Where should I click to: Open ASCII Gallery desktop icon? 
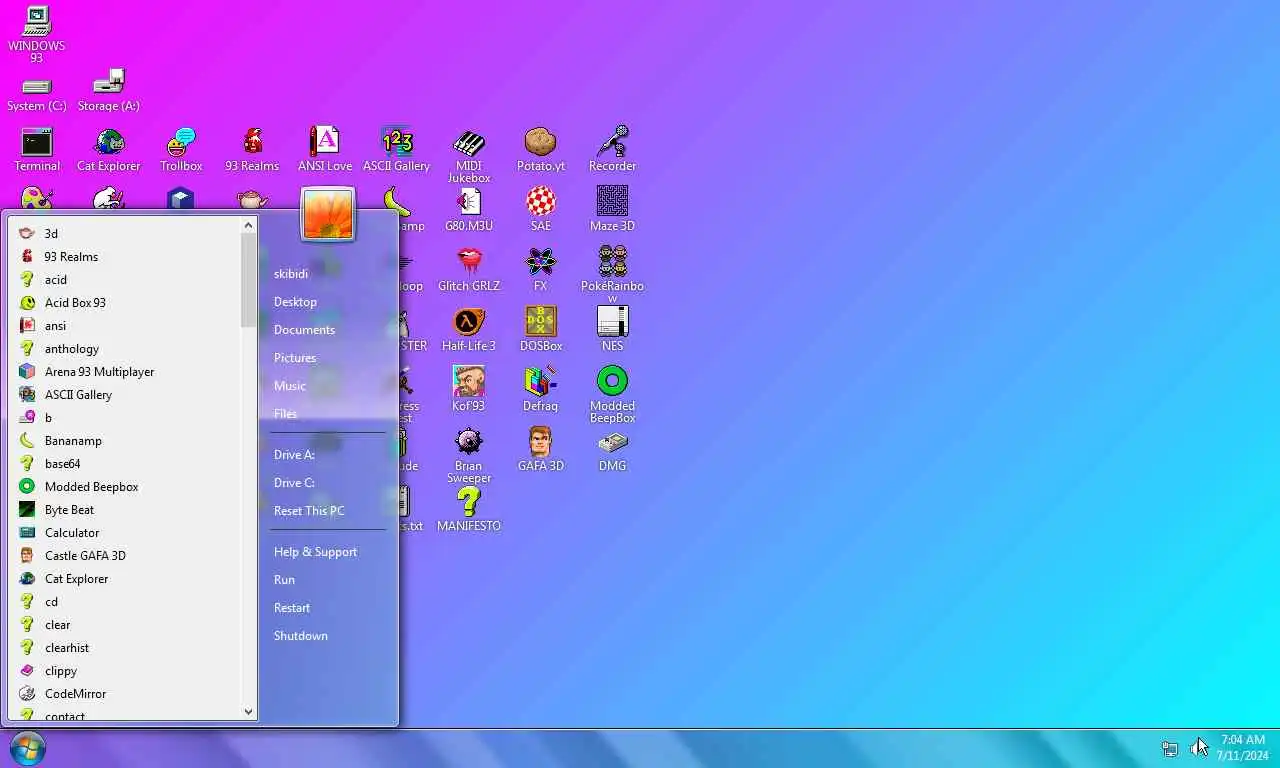(x=397, y=149)
